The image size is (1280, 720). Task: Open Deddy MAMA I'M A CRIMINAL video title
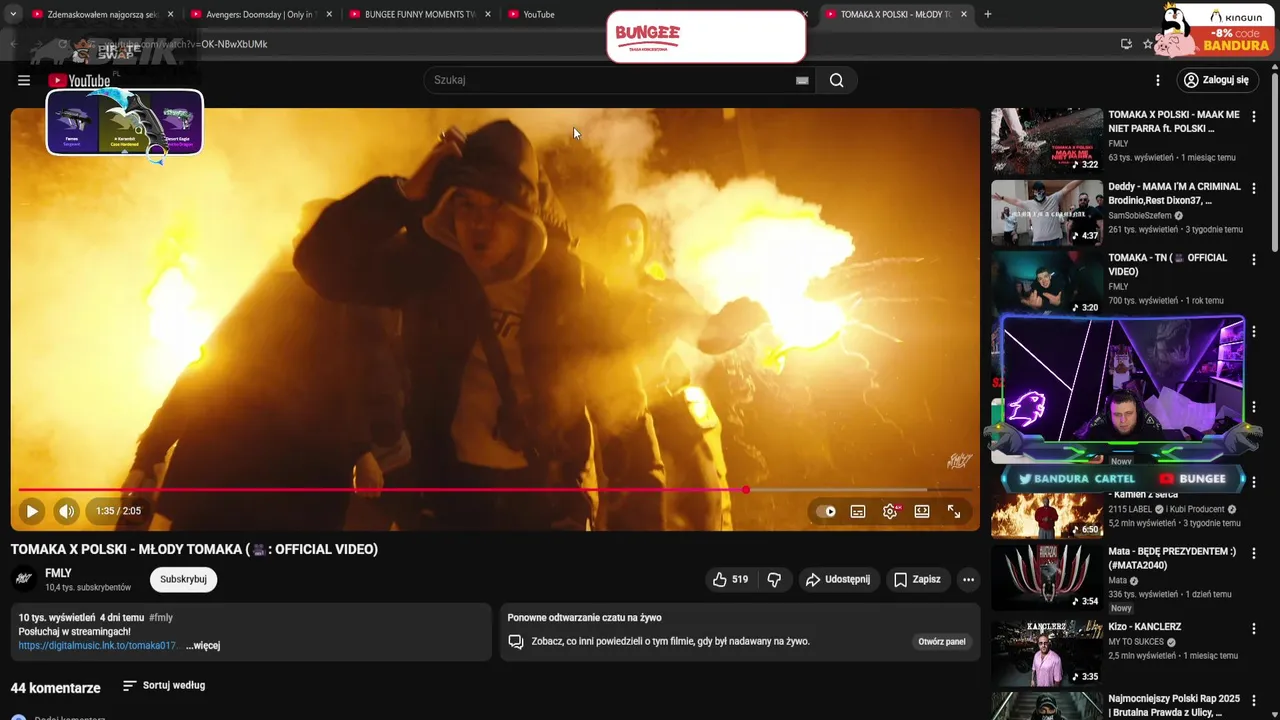(x=1174, y=193)
